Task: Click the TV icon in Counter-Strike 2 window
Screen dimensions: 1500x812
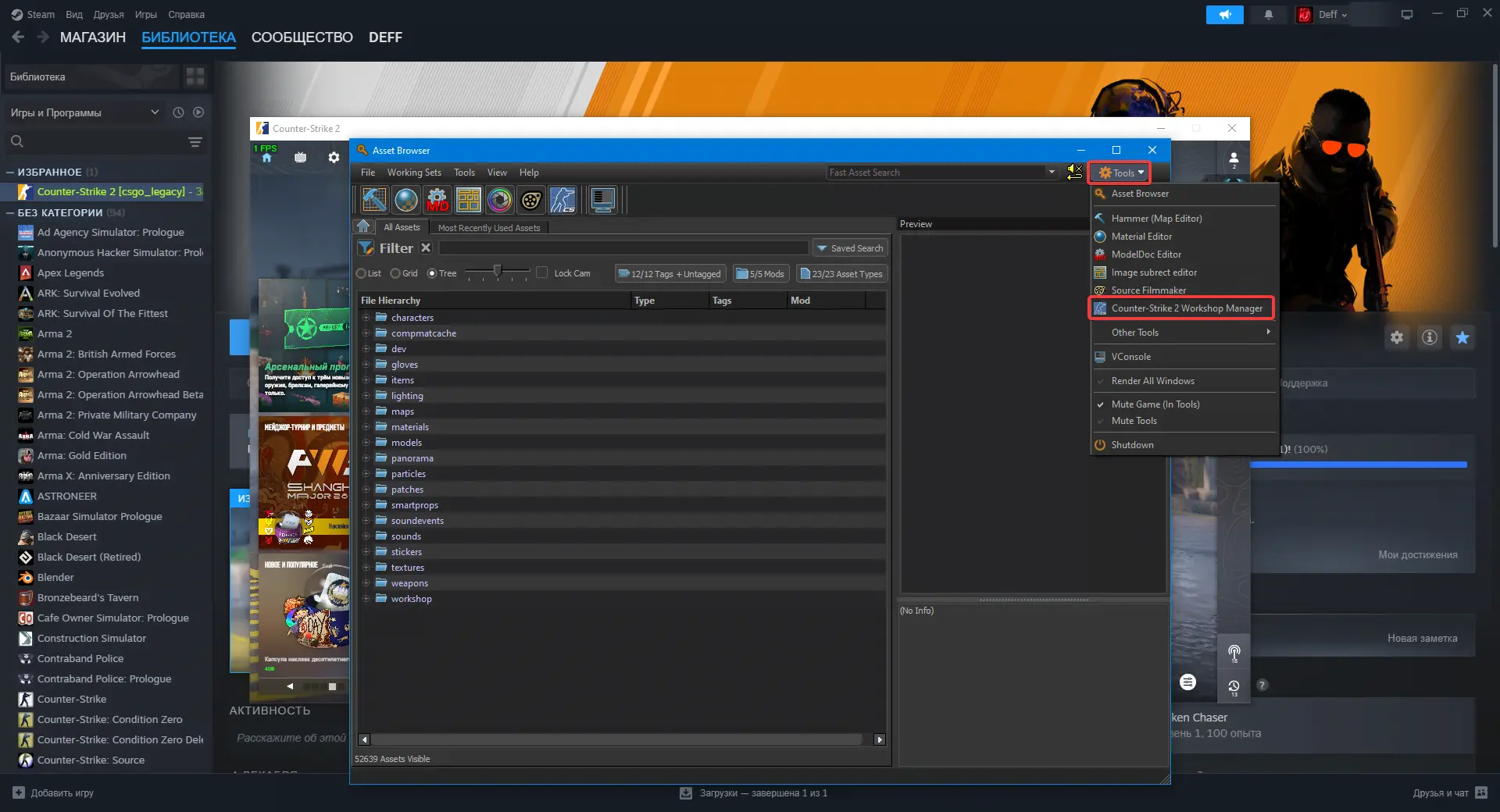Action: pos(300,157)
